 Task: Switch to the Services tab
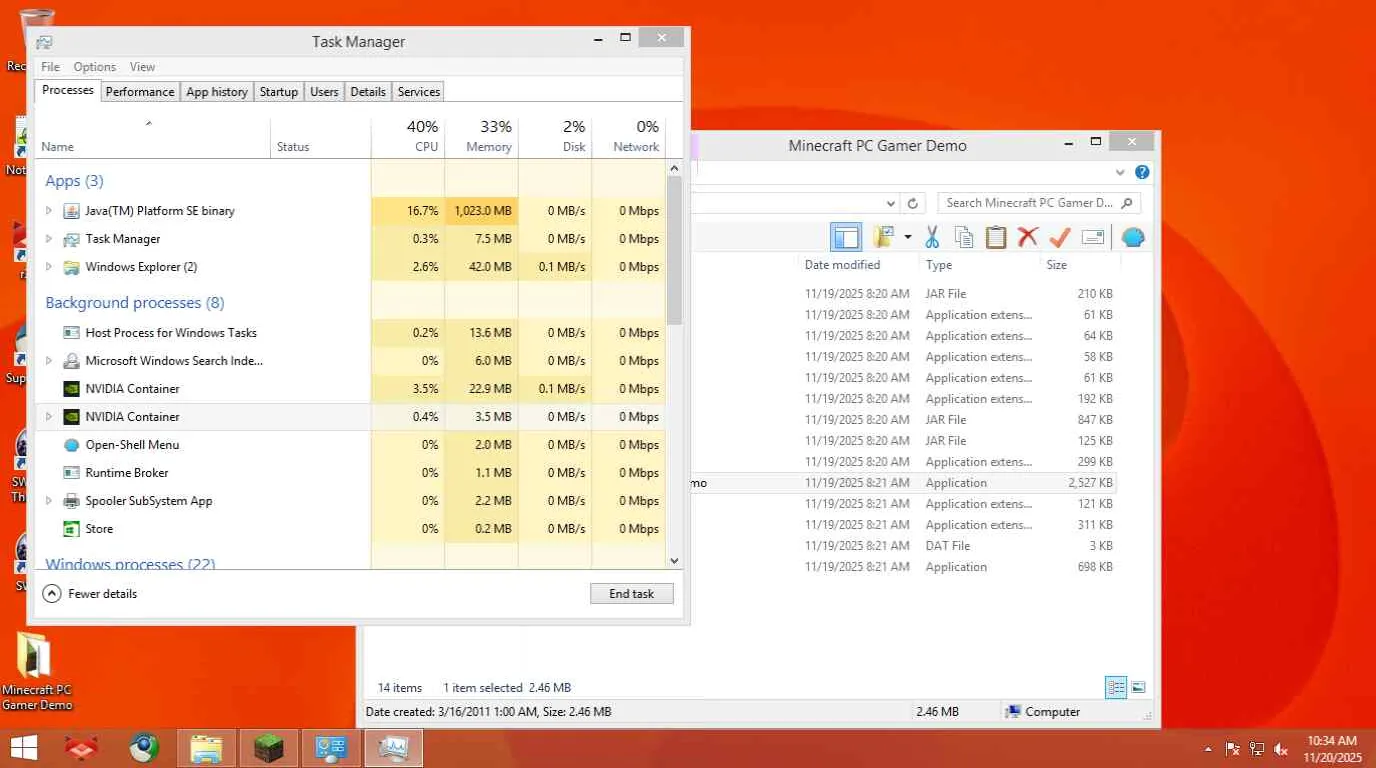(419, 92)
